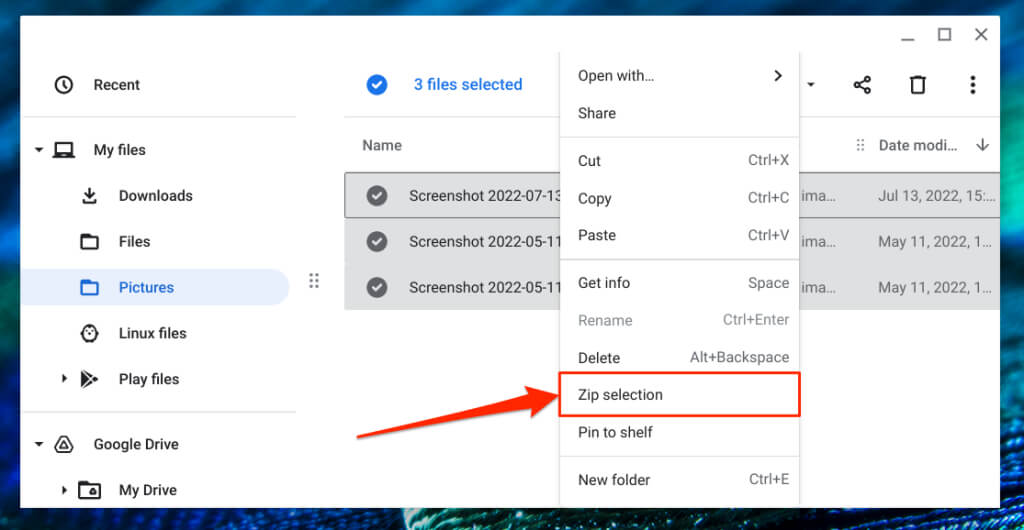Collapse the My files tree
Viewport: 1024px width, 530px height.
click(x=39, y=150)
